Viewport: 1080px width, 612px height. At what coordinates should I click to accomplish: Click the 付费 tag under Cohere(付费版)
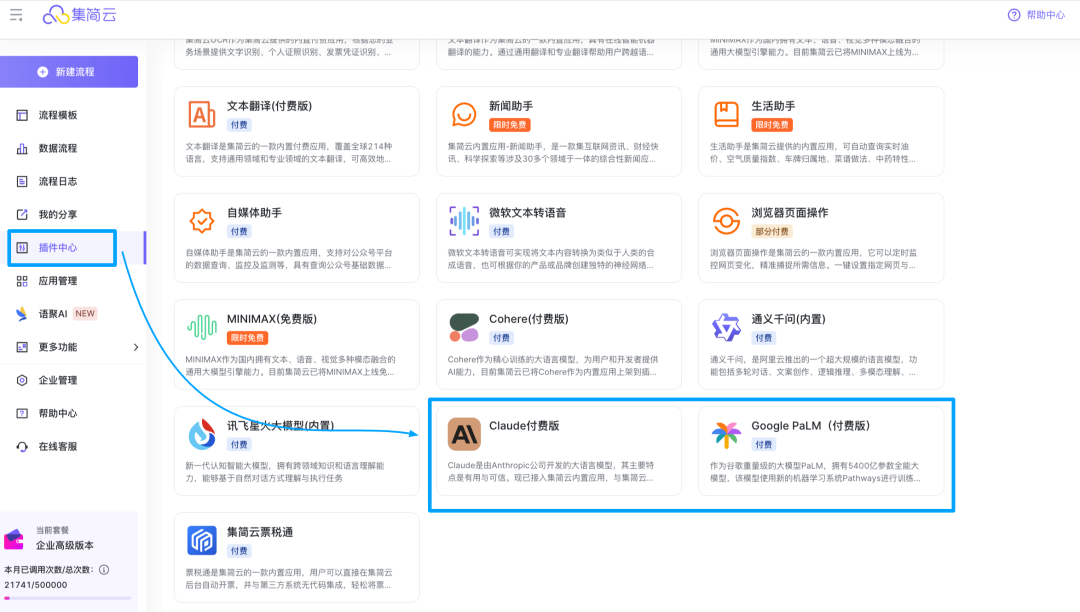click(501, 338)
